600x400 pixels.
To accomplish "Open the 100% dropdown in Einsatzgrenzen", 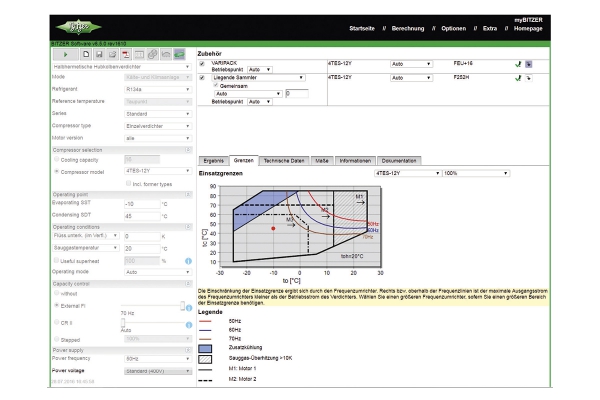I will [476, 173].
